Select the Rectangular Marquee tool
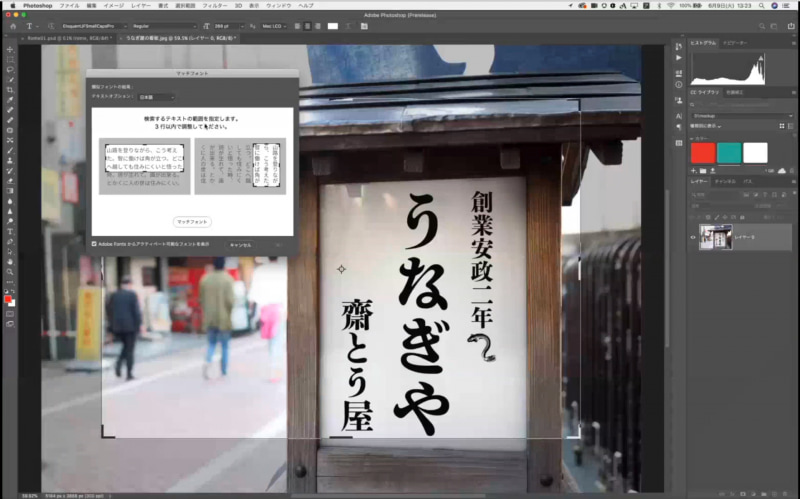Image resolution: width=800 pixels, height=499 pixels. click(10, 60)
